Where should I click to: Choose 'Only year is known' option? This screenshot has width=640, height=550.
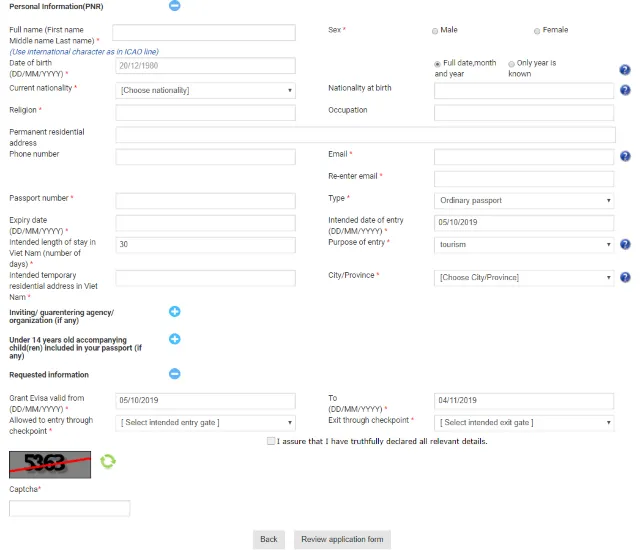coord(511,64)
